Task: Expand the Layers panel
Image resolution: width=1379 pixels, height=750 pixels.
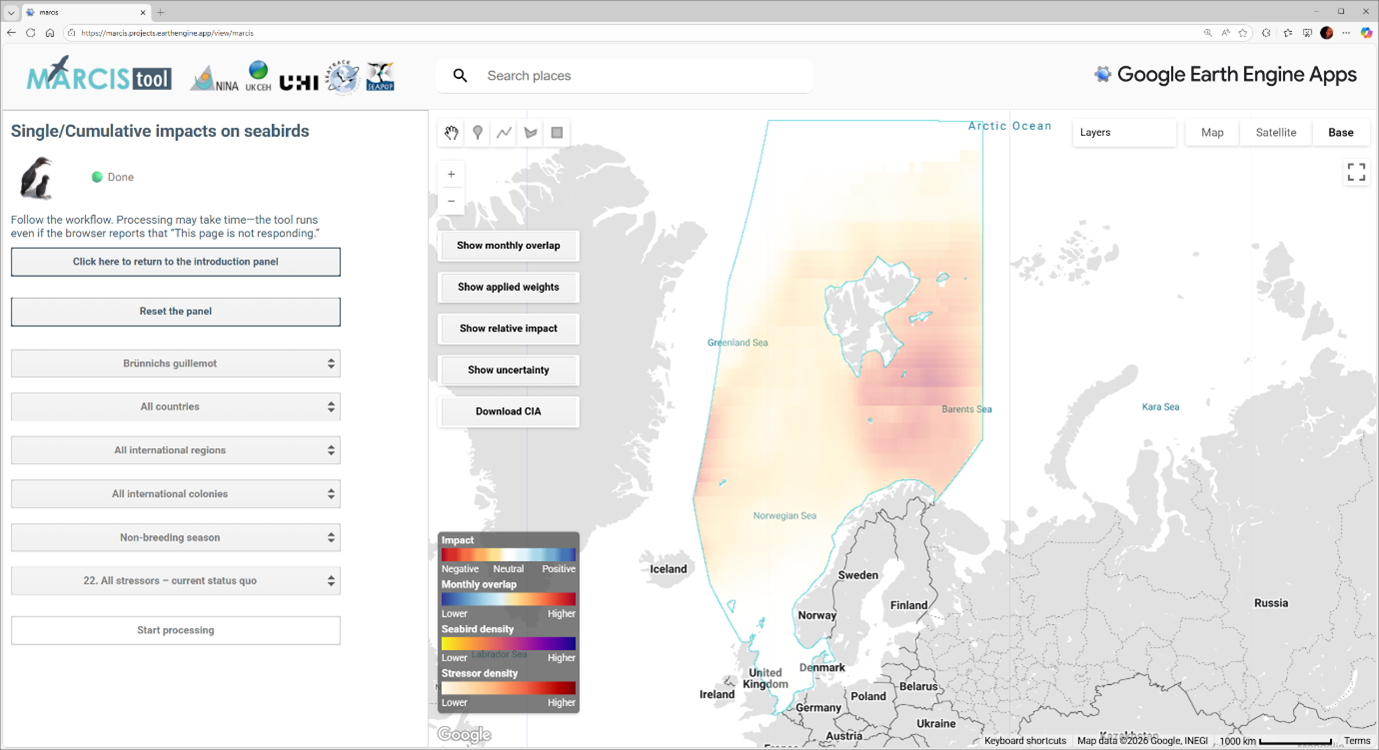Action: pos(1124,133)
